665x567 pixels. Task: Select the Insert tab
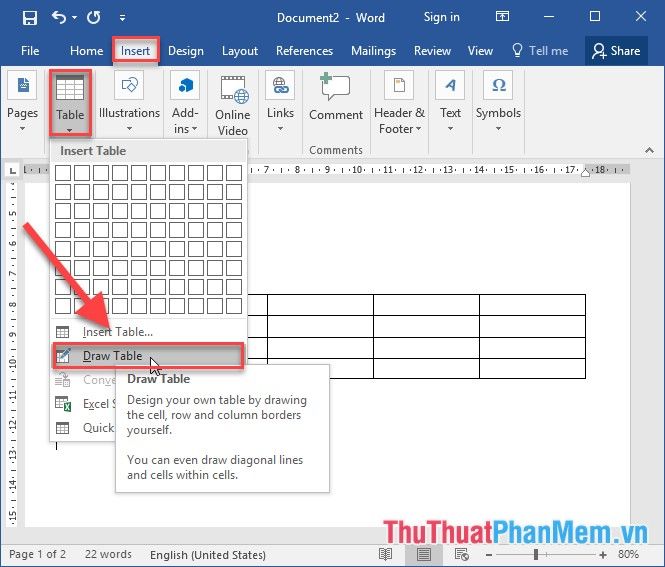tap(135, 51)
